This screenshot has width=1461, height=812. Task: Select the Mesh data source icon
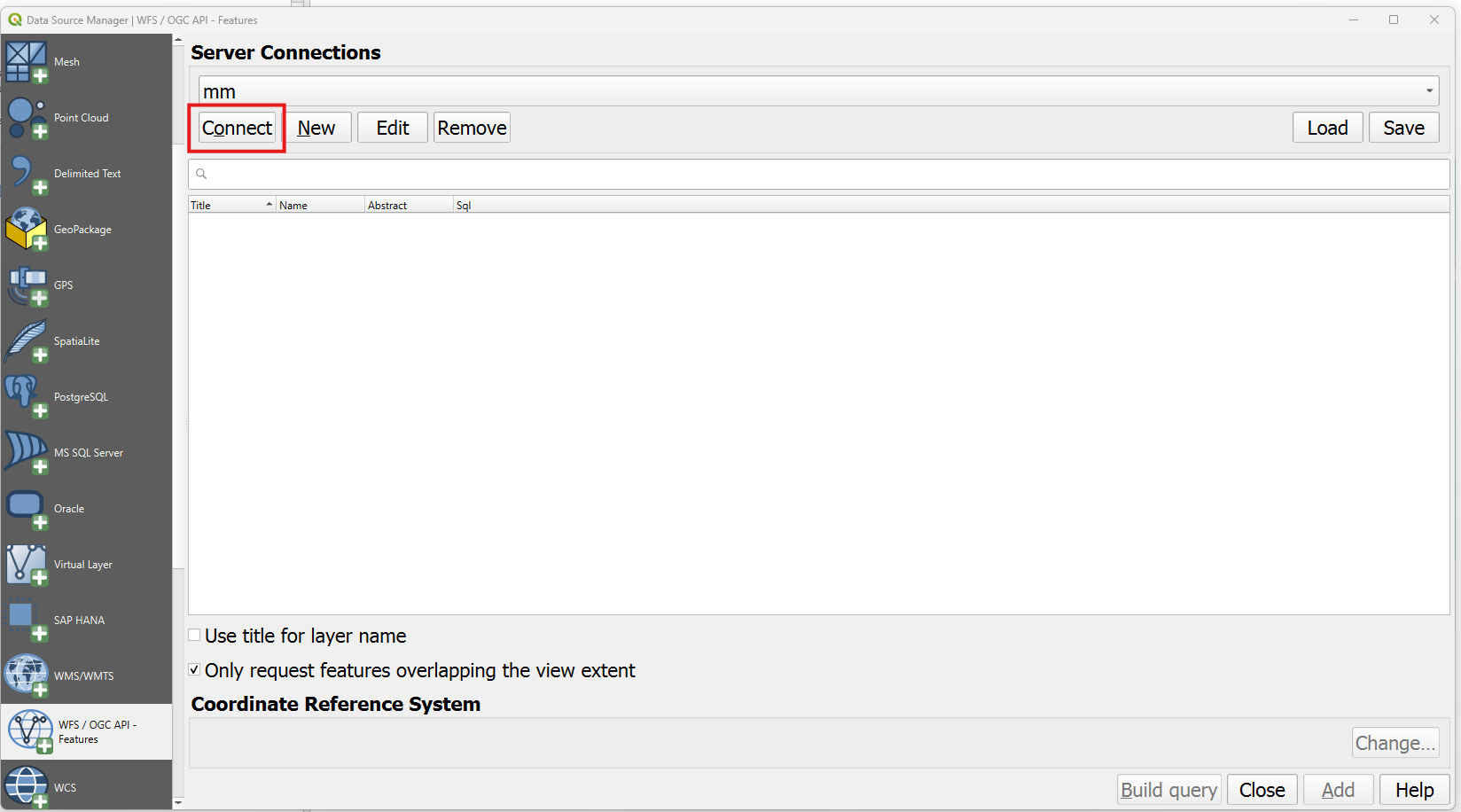[x=26, y=62]
